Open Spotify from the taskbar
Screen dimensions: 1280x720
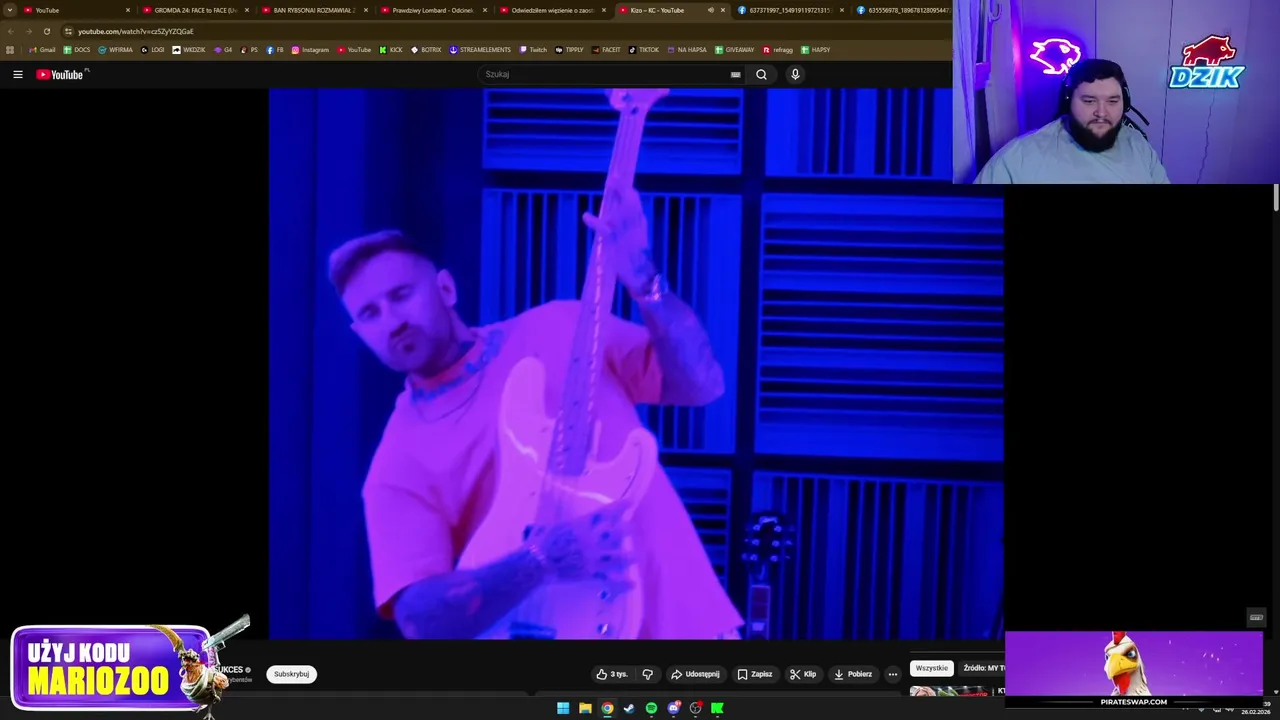pos(651,708)
